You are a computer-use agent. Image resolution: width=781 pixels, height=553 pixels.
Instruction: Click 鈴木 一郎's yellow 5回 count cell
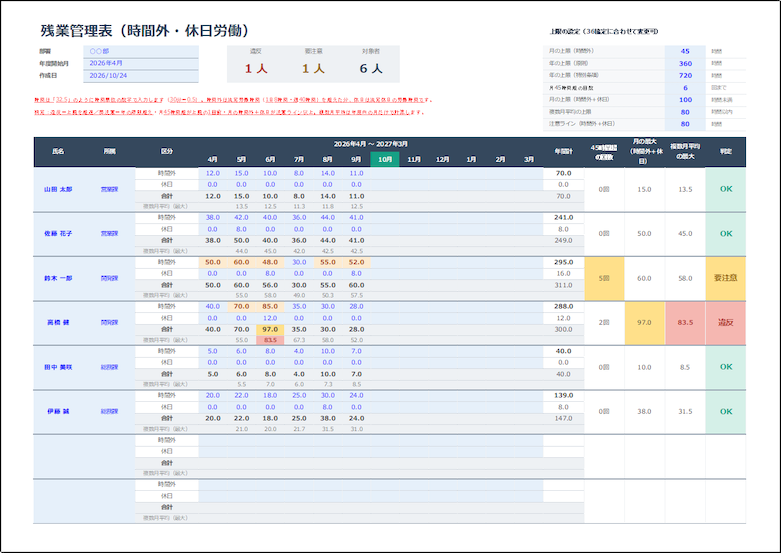point(604,278)
